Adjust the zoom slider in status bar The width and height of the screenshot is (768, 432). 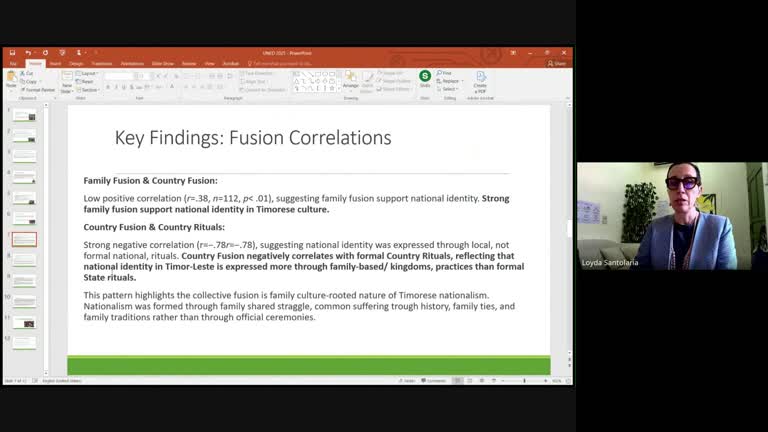coord(526,380)
